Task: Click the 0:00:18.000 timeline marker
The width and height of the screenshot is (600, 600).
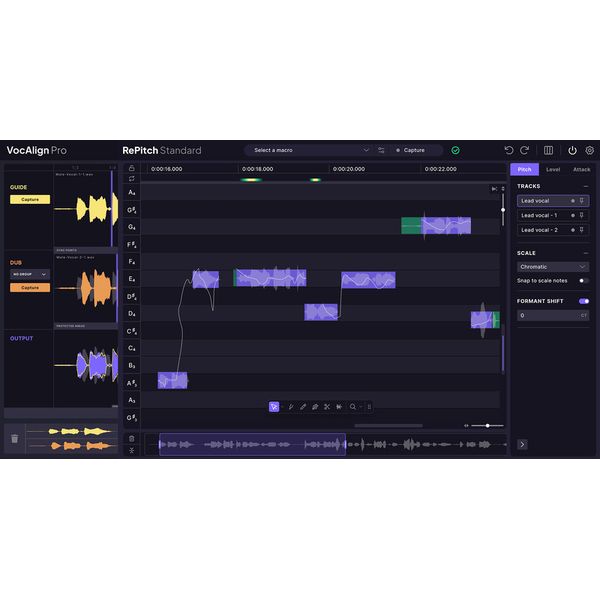Action: (258, 169)
